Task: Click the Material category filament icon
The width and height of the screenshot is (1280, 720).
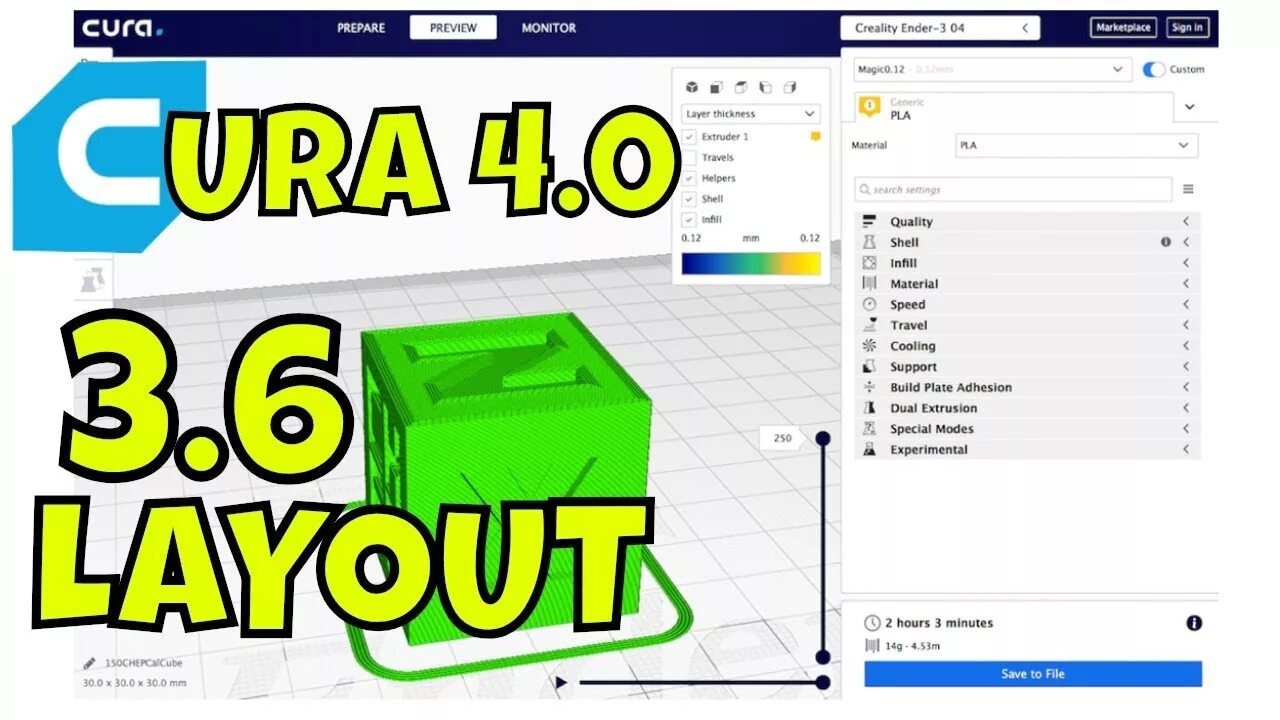Action: [x=869, y=283]
